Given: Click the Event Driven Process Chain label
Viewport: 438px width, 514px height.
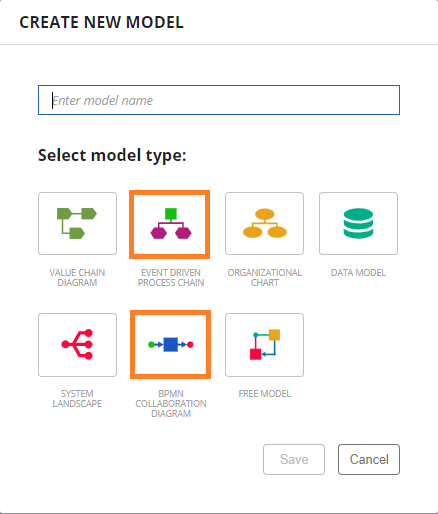Looking at the screenshot, I should (171, 278).
